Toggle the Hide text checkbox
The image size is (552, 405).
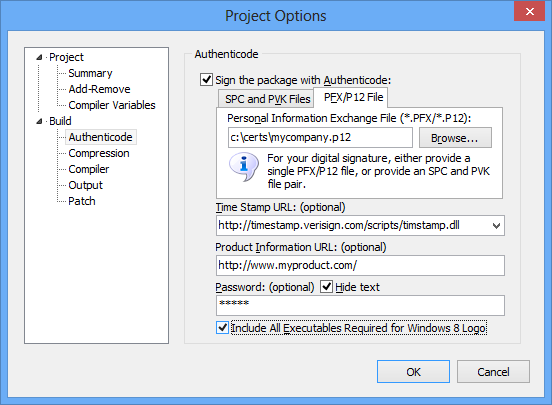point(326,287)
